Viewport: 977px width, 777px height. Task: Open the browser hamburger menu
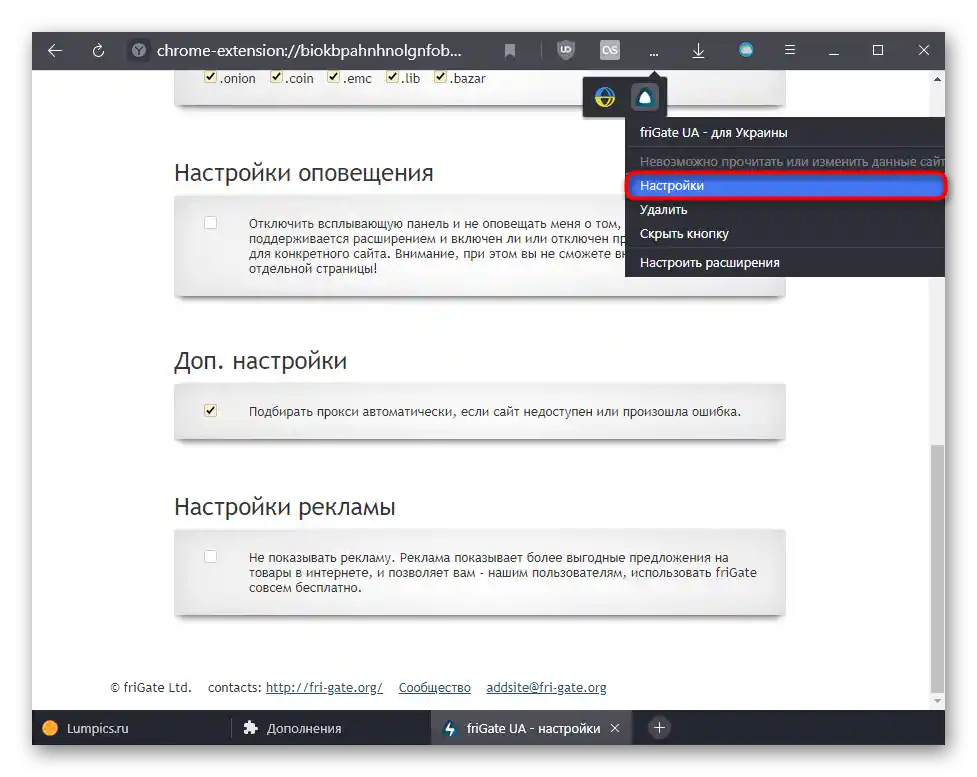pos(789,50)
